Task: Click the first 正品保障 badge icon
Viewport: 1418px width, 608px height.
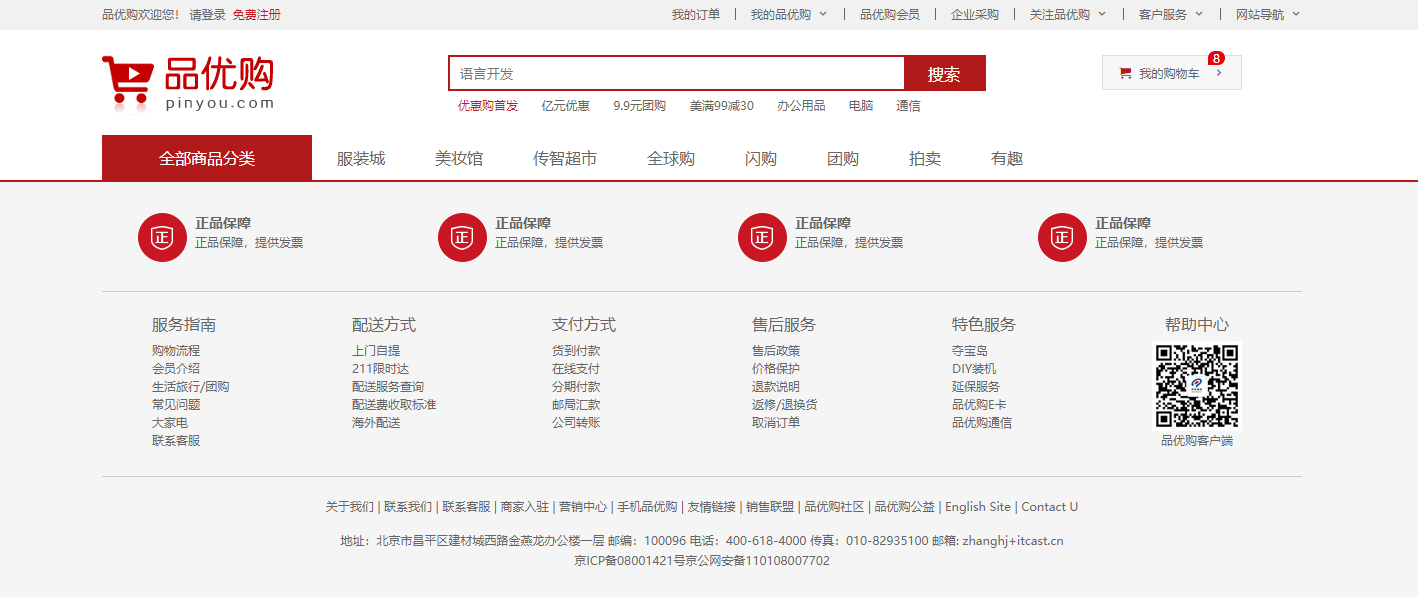Action: tap(162, 237)
